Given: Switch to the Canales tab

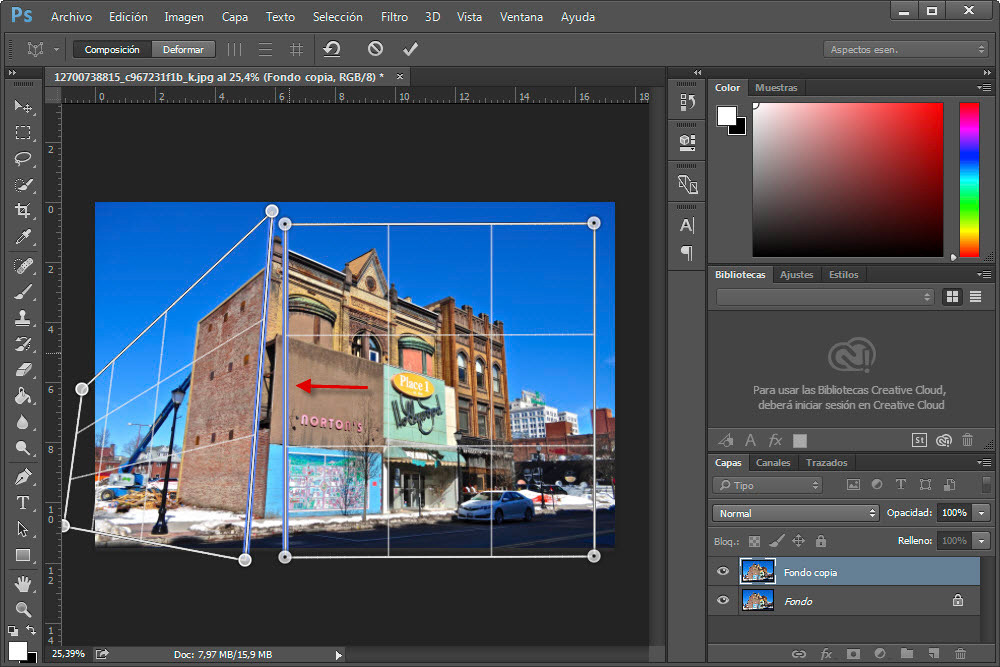Looking at the screenshot, I should (x=772, y=462).
